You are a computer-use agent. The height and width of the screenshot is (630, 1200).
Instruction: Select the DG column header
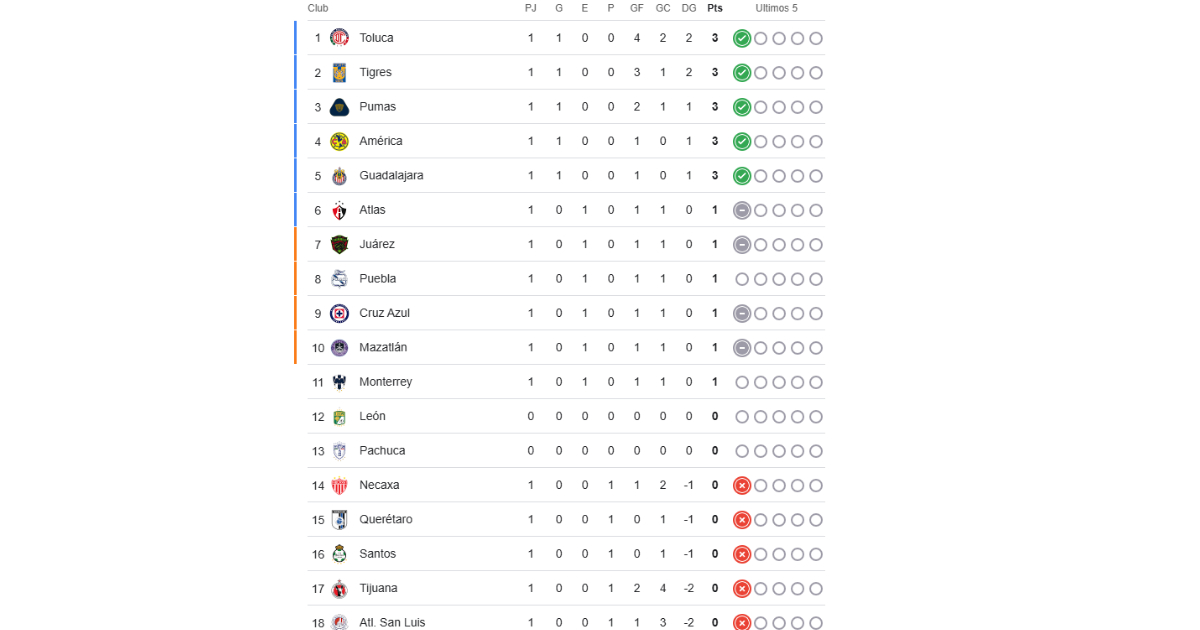coord(689,8)
